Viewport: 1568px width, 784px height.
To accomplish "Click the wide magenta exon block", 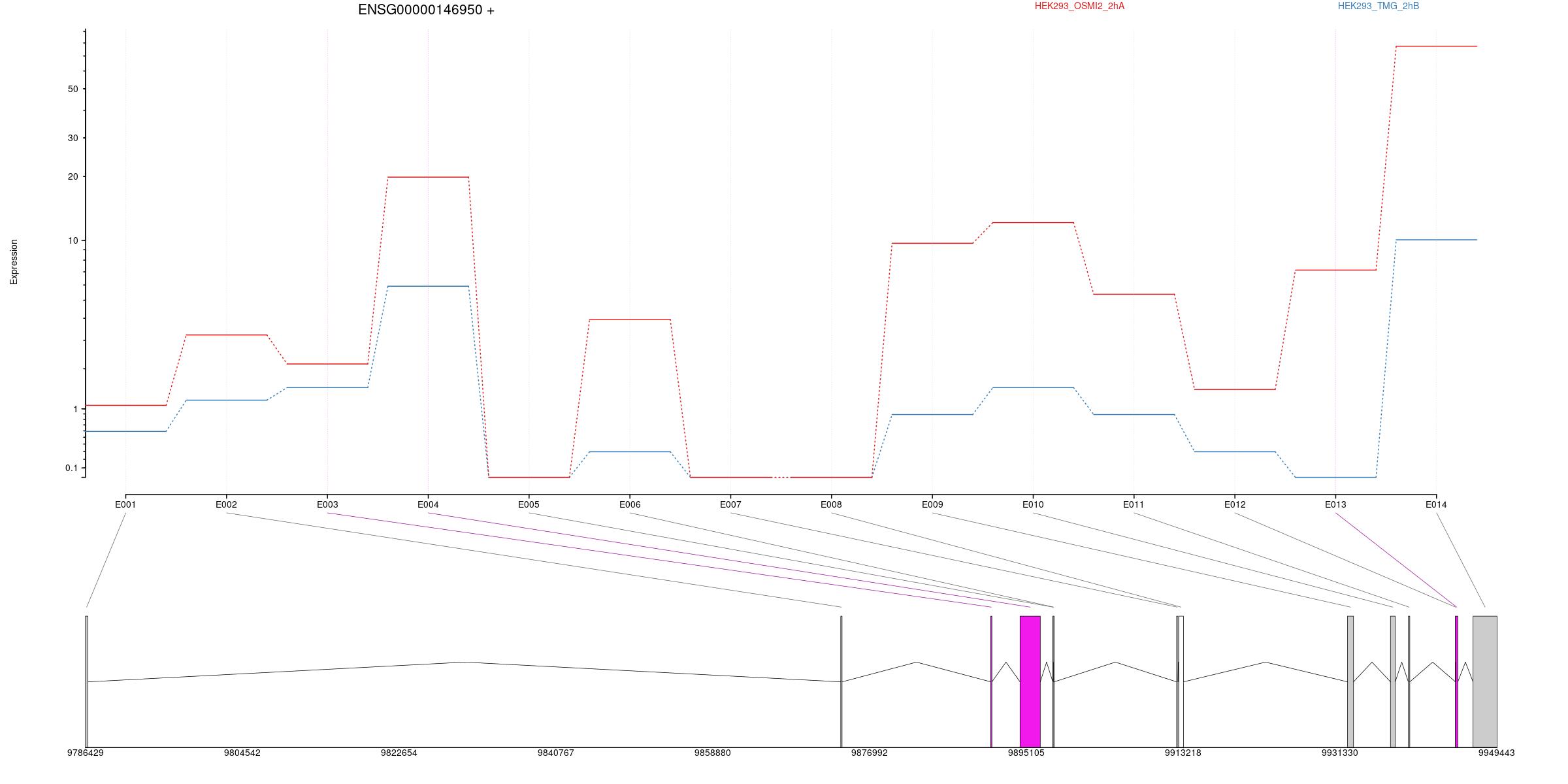I will point(1030,681).
